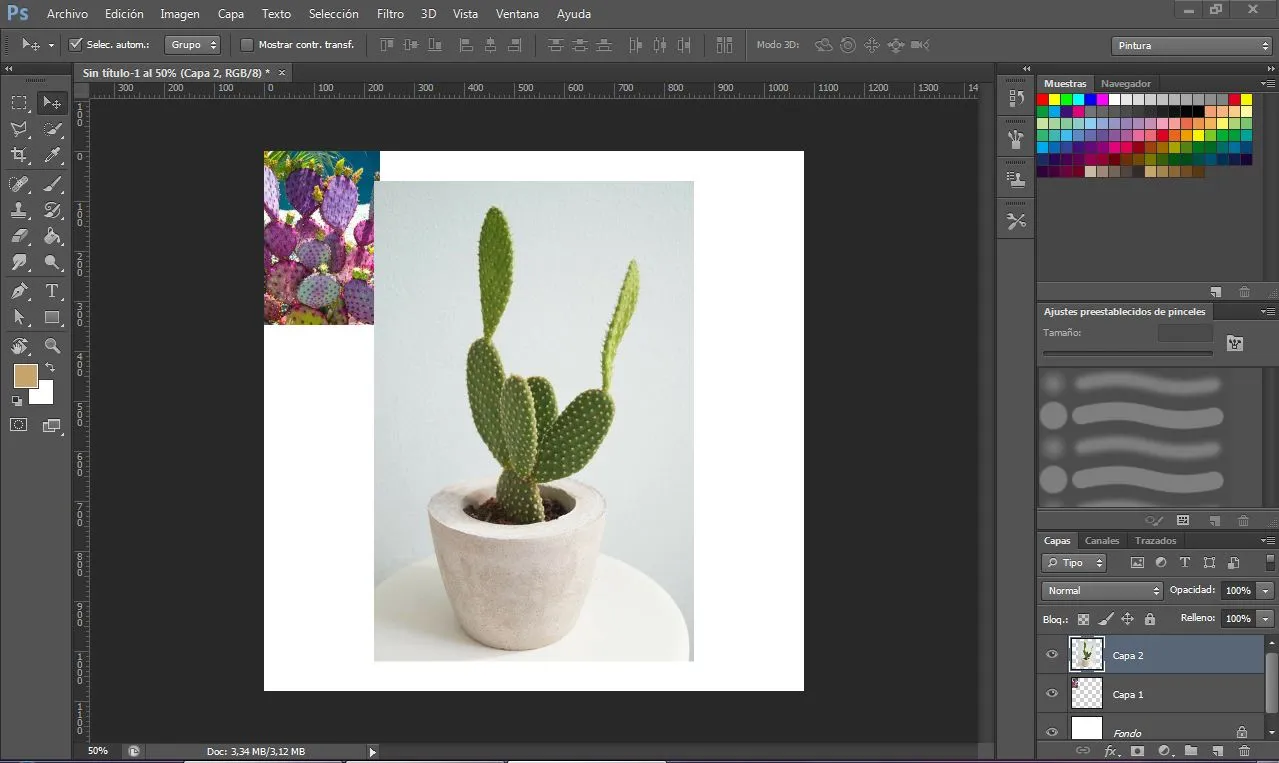This screenshot has width=1279, height=763.
Task: Hide the Capa 2 layer
Action: (1051, 655)
